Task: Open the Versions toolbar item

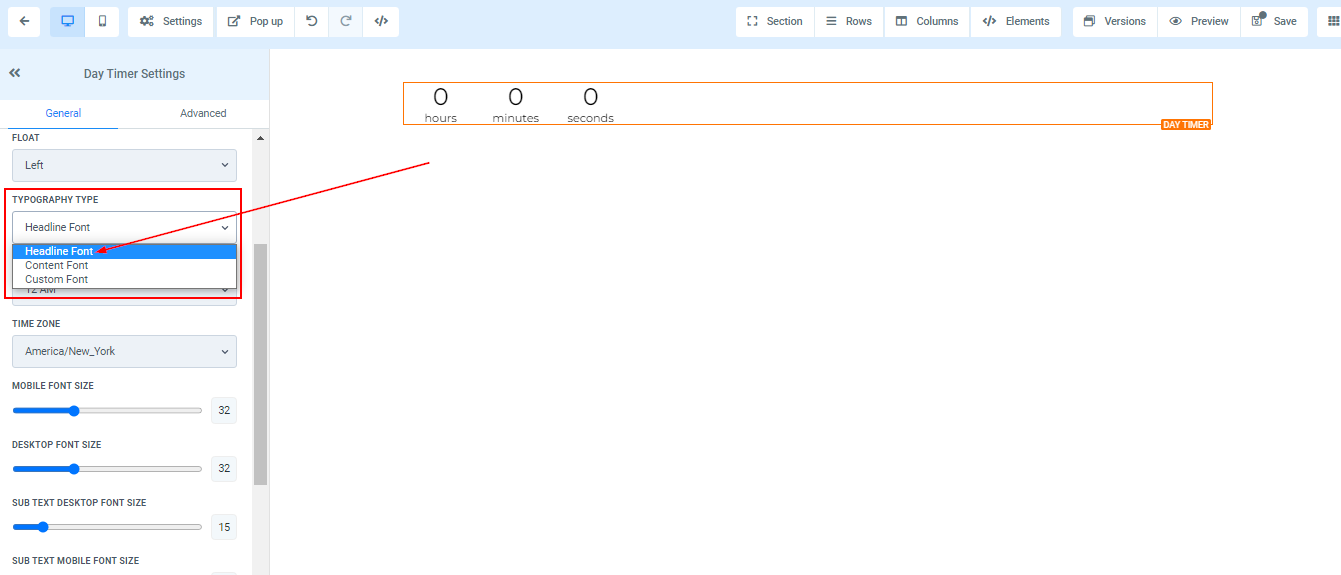Action: tap(1115, 21)
